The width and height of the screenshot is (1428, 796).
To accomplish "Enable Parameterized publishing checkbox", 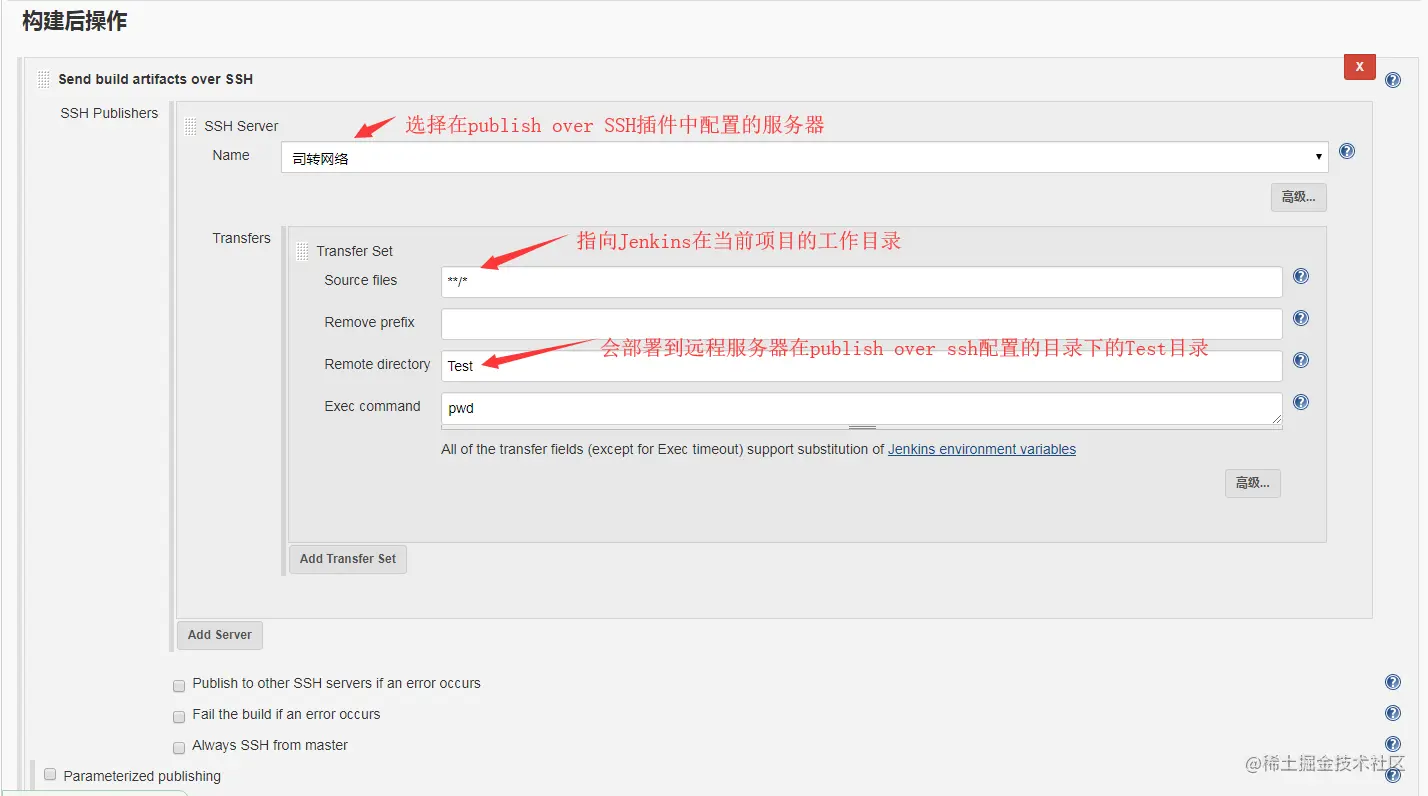I will (x=50, y=775).
